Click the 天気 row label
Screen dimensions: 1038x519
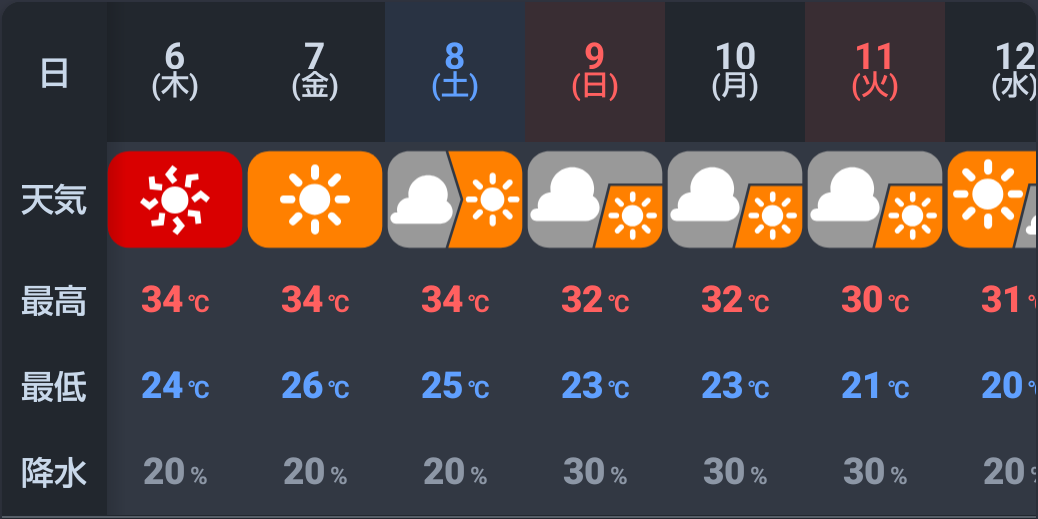click(x=54, y=200)
